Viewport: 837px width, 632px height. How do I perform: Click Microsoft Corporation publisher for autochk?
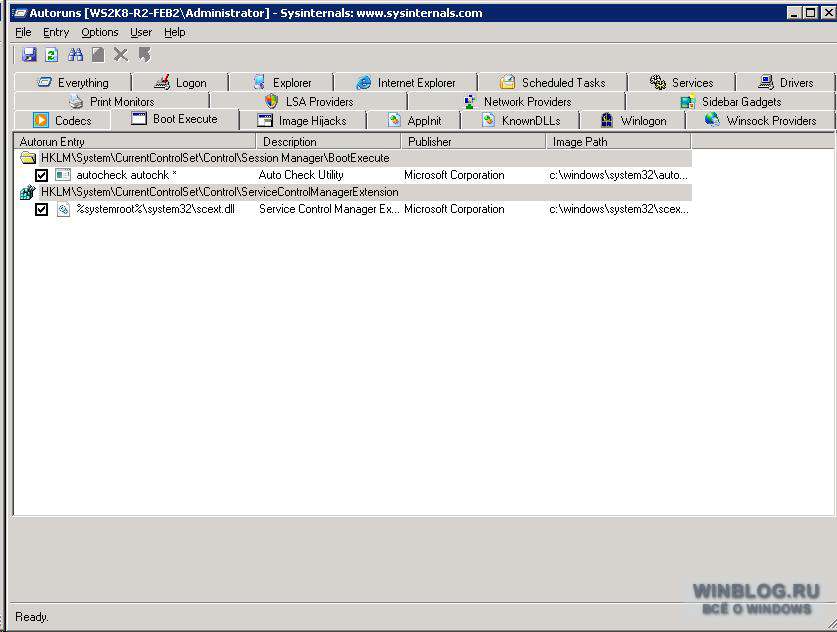pos(454,175)
